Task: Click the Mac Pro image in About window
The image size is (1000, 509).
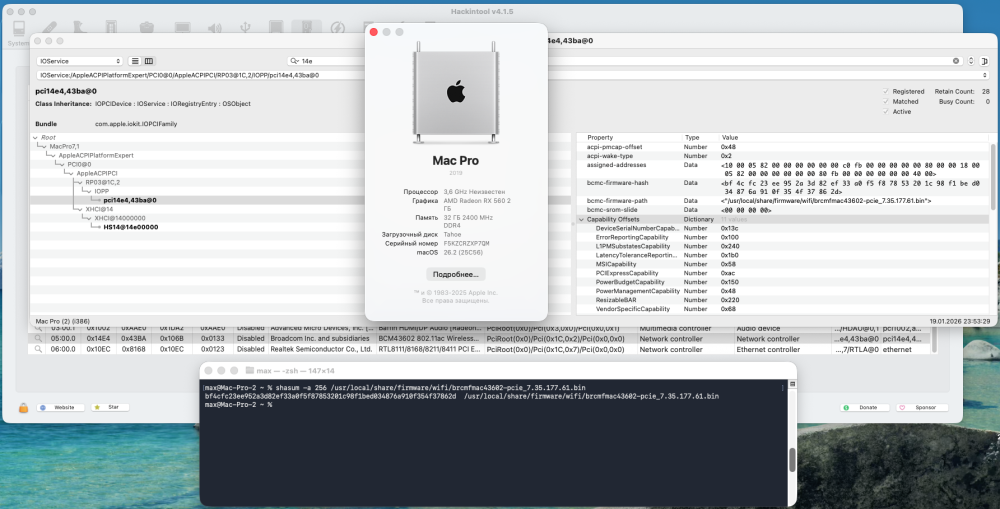Action: pyautogui.click(x=455, y=92)
